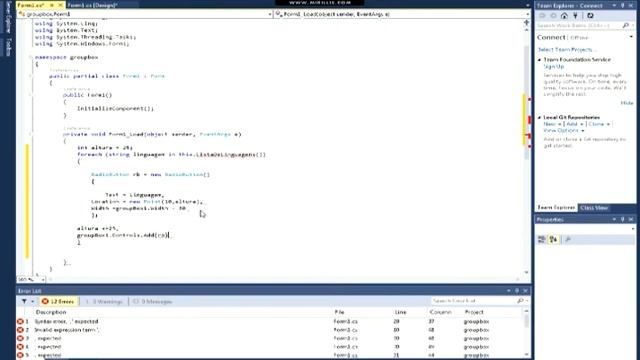
Task: Open the editor zoom percentage dropdown
Action: coord(43,280)
